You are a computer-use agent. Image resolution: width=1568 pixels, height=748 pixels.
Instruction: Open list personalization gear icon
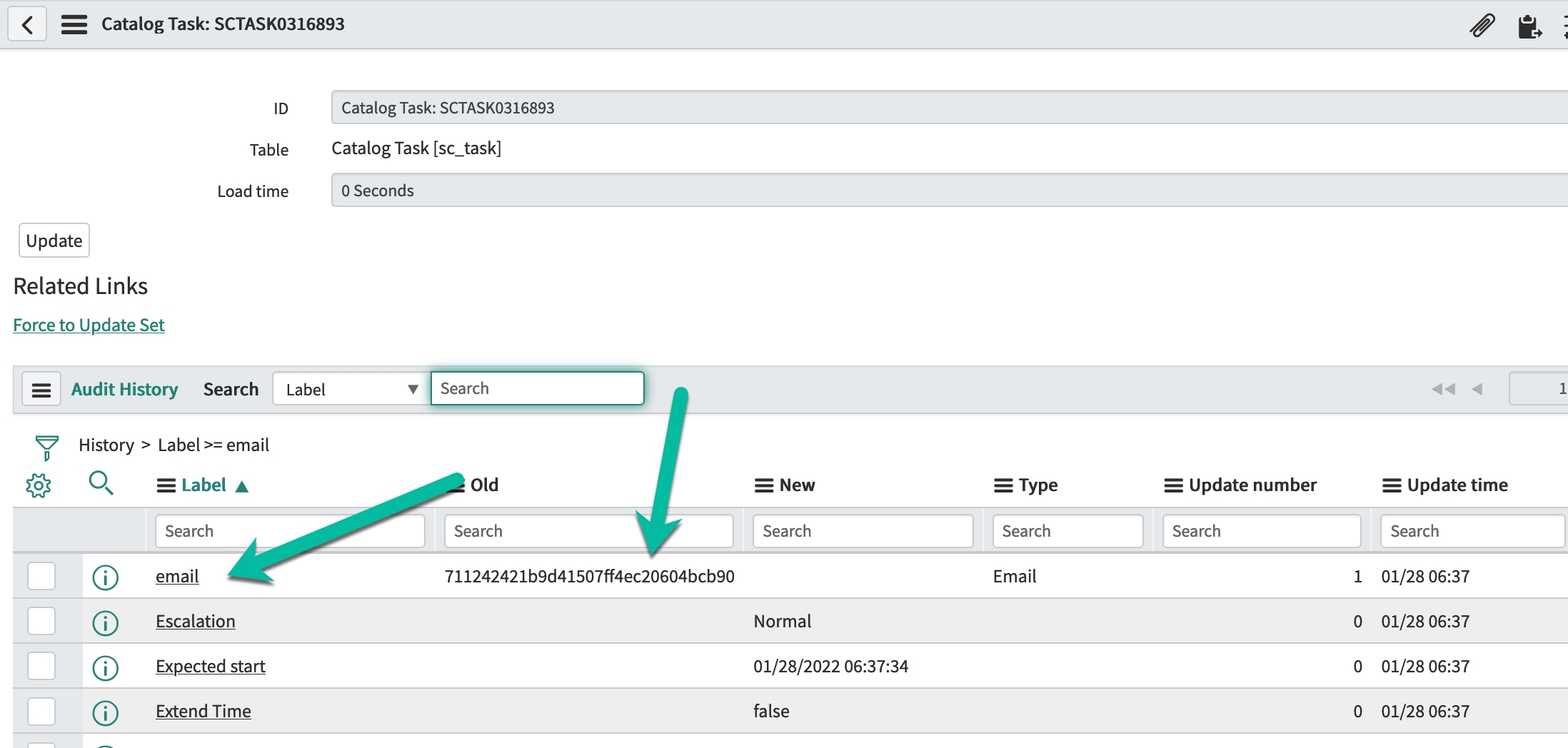coord(39,486)
